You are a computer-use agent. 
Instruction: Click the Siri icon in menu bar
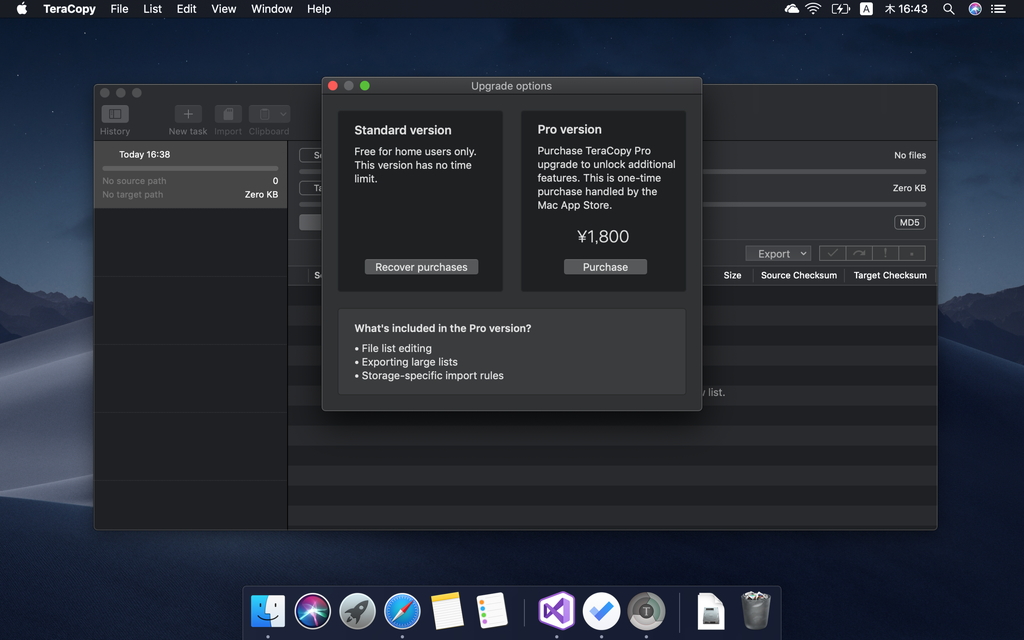tap(974, 8)
